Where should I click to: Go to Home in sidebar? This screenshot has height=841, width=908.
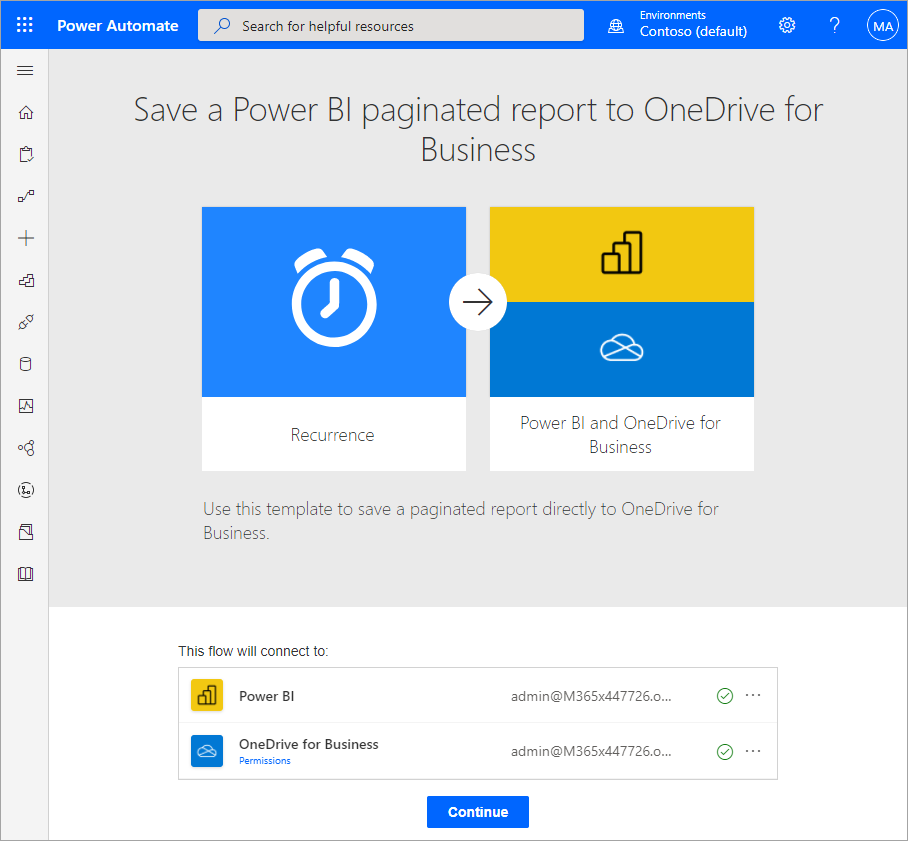(x=25, y=112)
